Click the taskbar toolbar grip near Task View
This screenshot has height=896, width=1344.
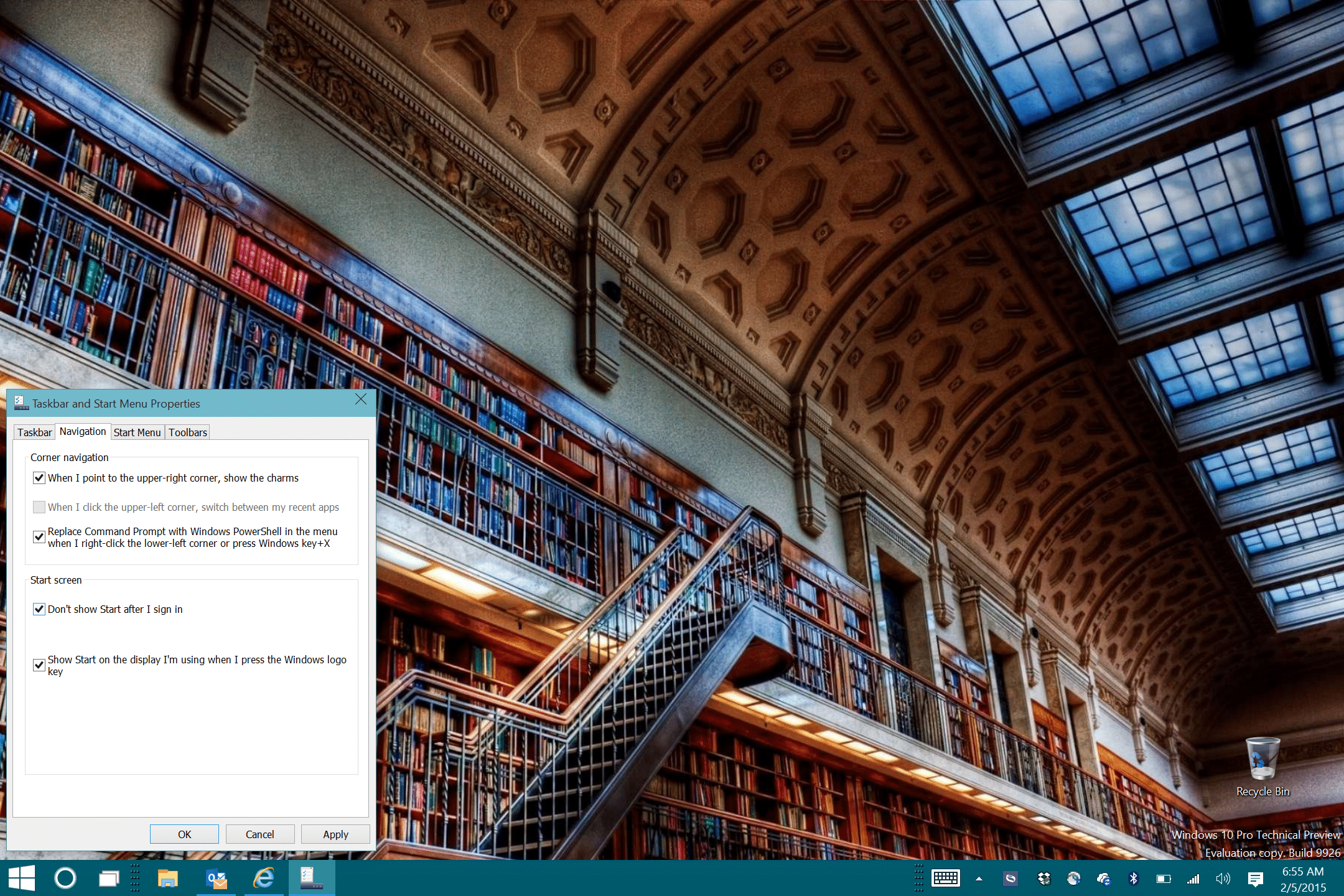(x=135, y=879)
